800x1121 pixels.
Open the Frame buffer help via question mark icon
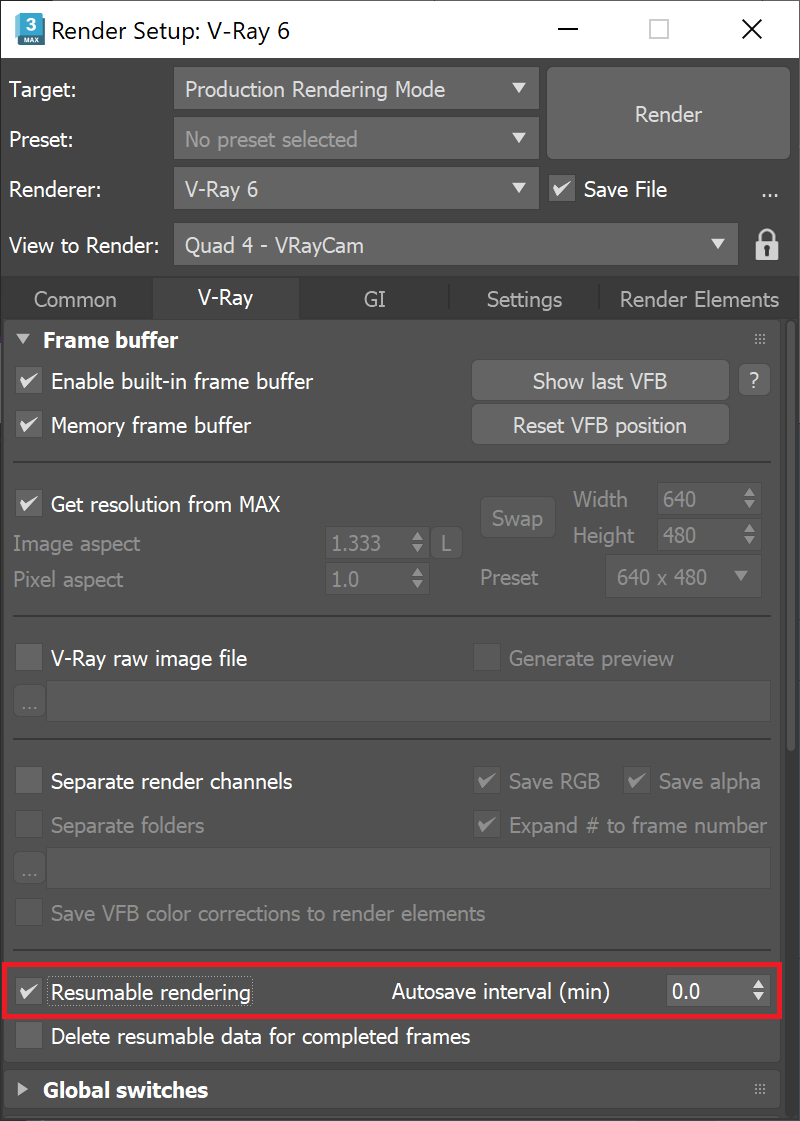point(754,380)
